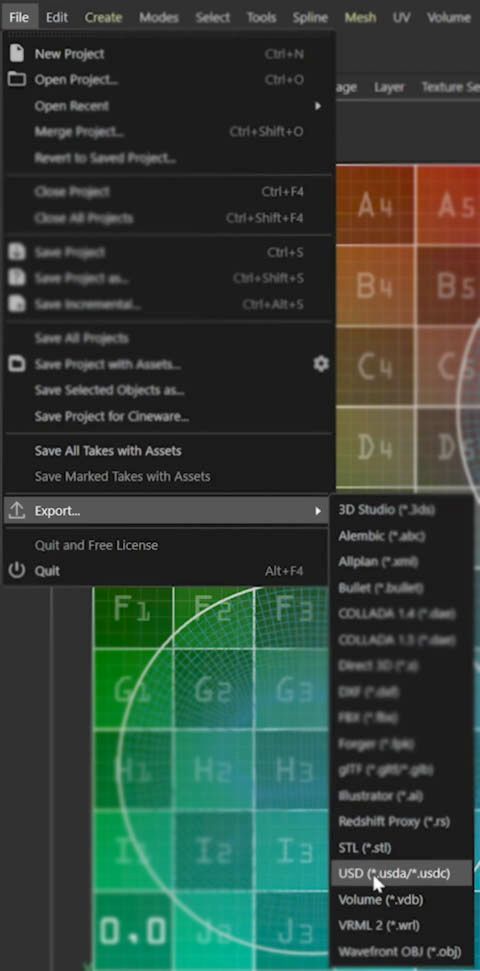Expand the Open Recent submenu arrow
480x971 pixels.
point(318,106)
